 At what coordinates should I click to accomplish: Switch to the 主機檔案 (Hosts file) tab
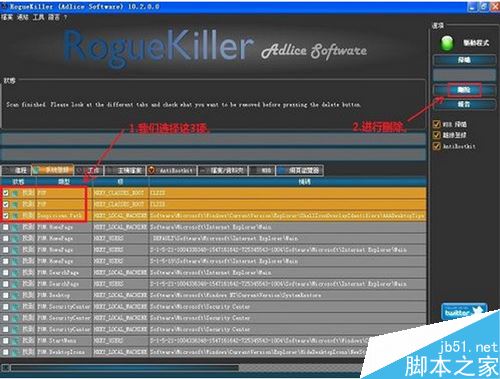pos(125,170)
